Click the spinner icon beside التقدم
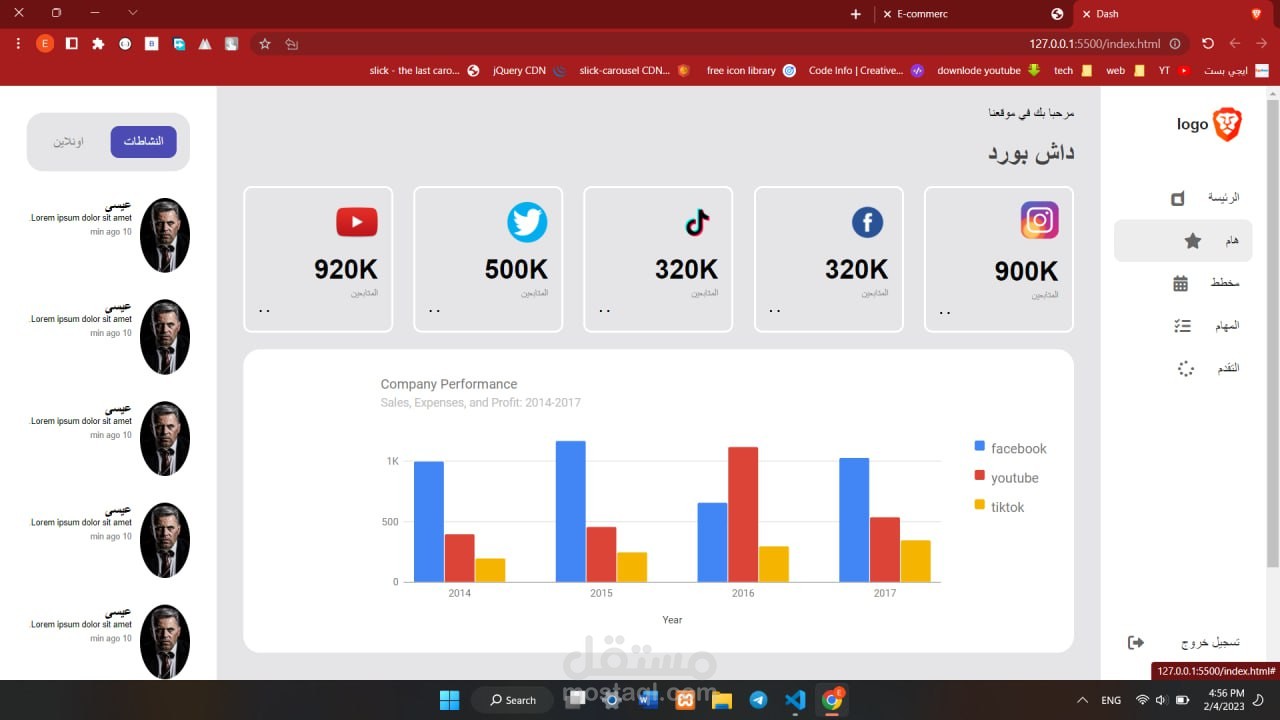Screen dimensions: 1280x720 coord(1186,369)
